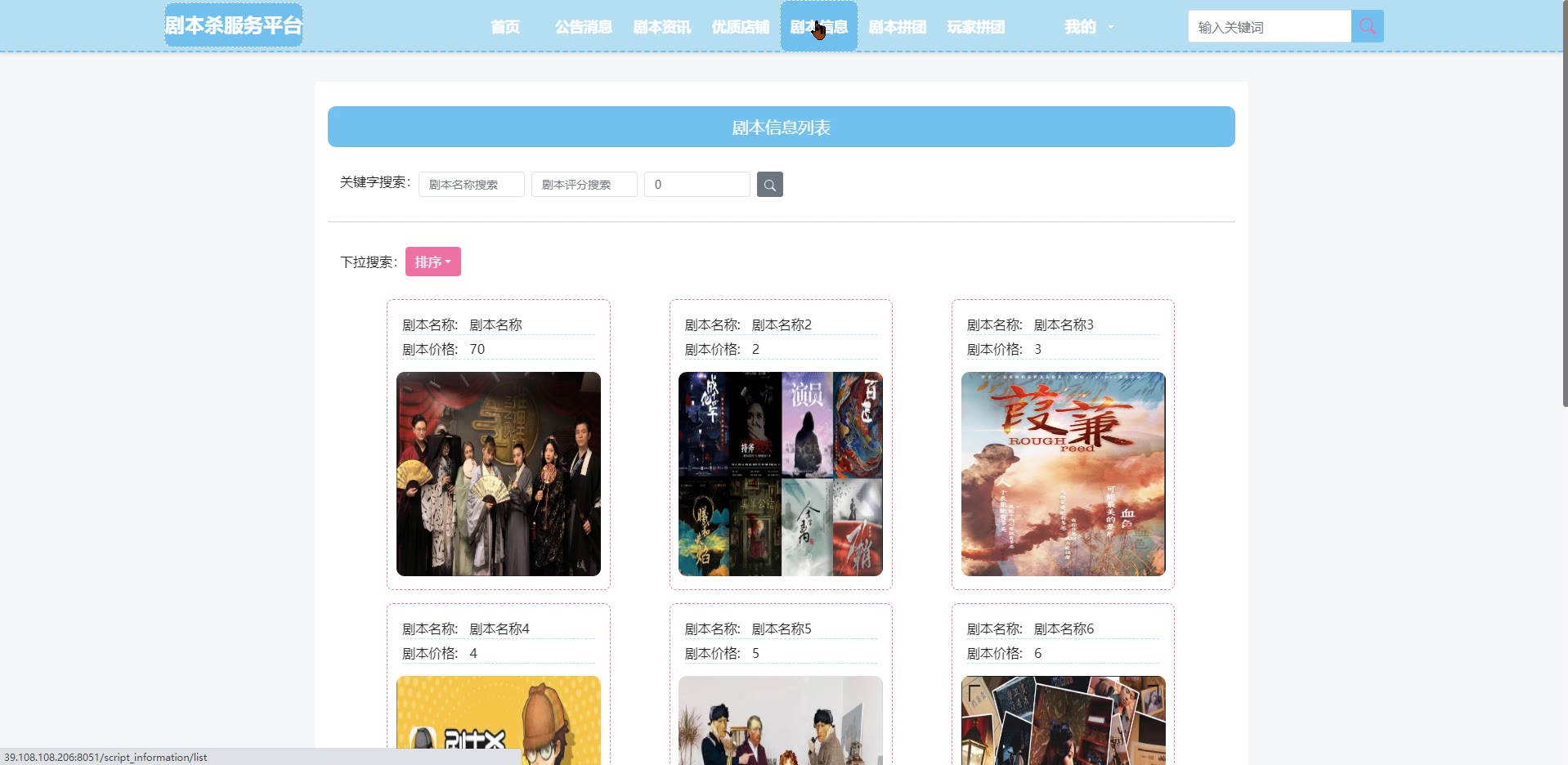Open 剧本资讯 navigation item
Viewport: 1568px width, 765px height.
coord(662,27)
